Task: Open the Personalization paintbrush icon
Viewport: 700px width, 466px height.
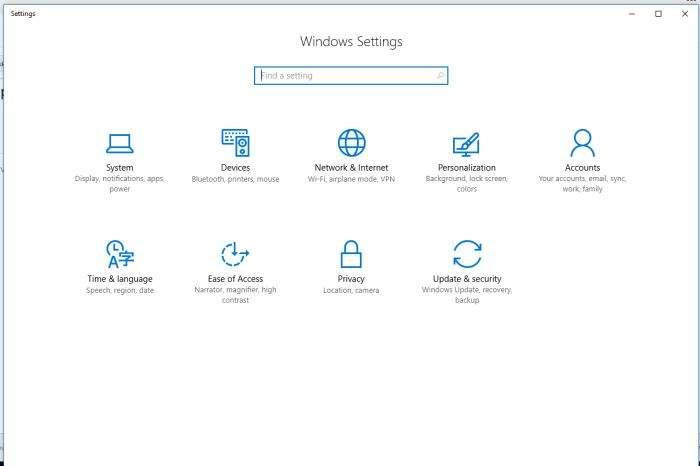Action: click(467, 144)
